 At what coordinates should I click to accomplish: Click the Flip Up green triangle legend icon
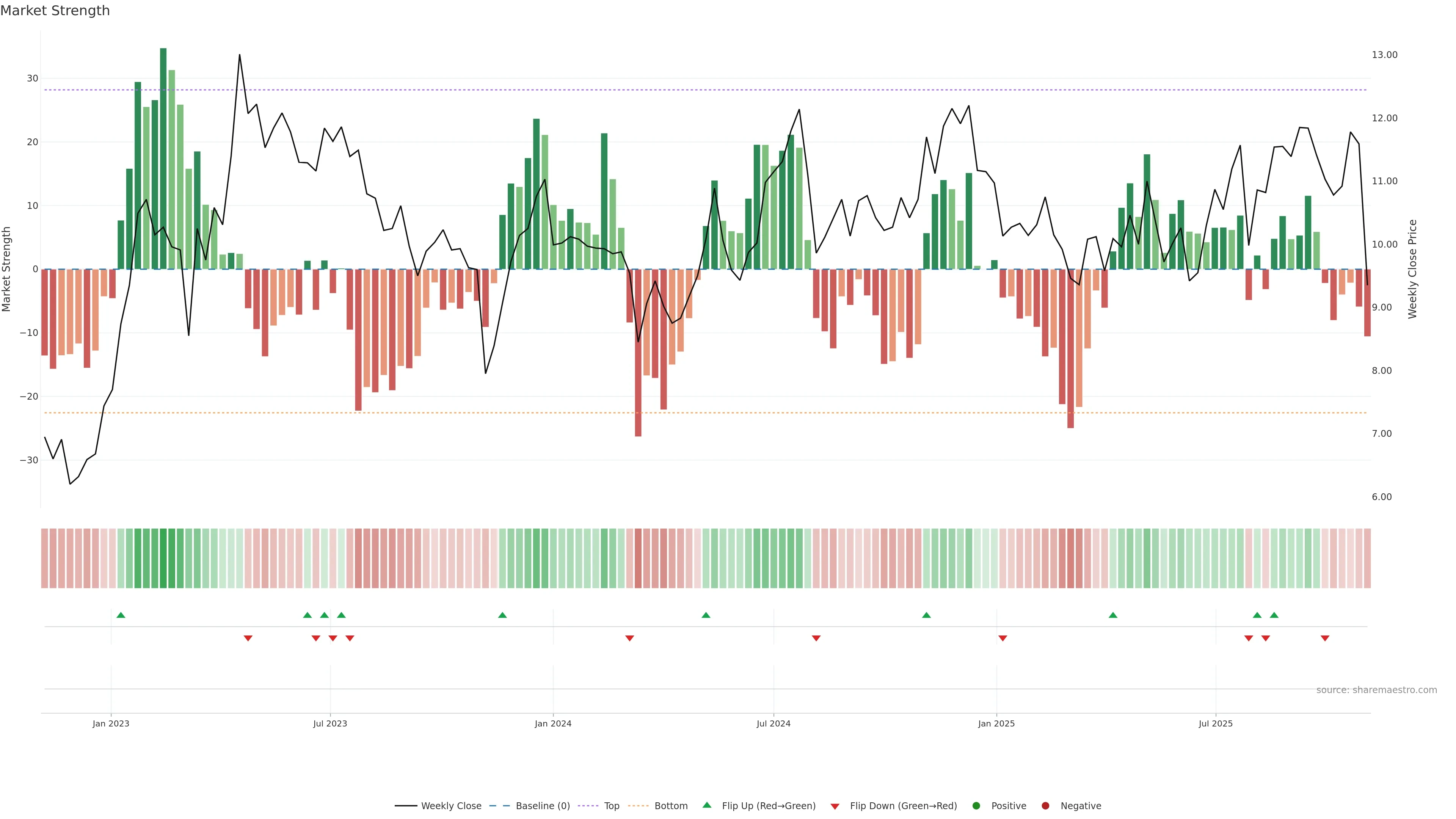[x=706, y=805]
